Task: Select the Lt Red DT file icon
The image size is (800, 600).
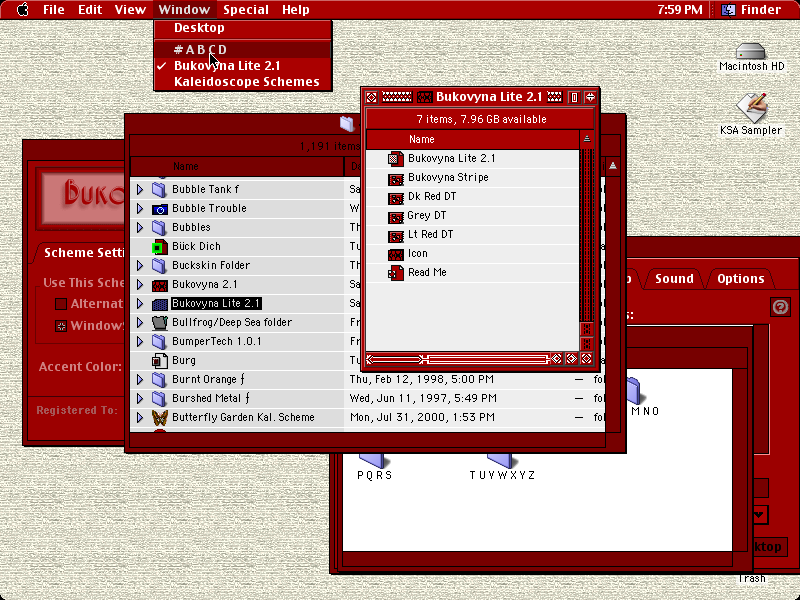Action: tap(396, 235)
